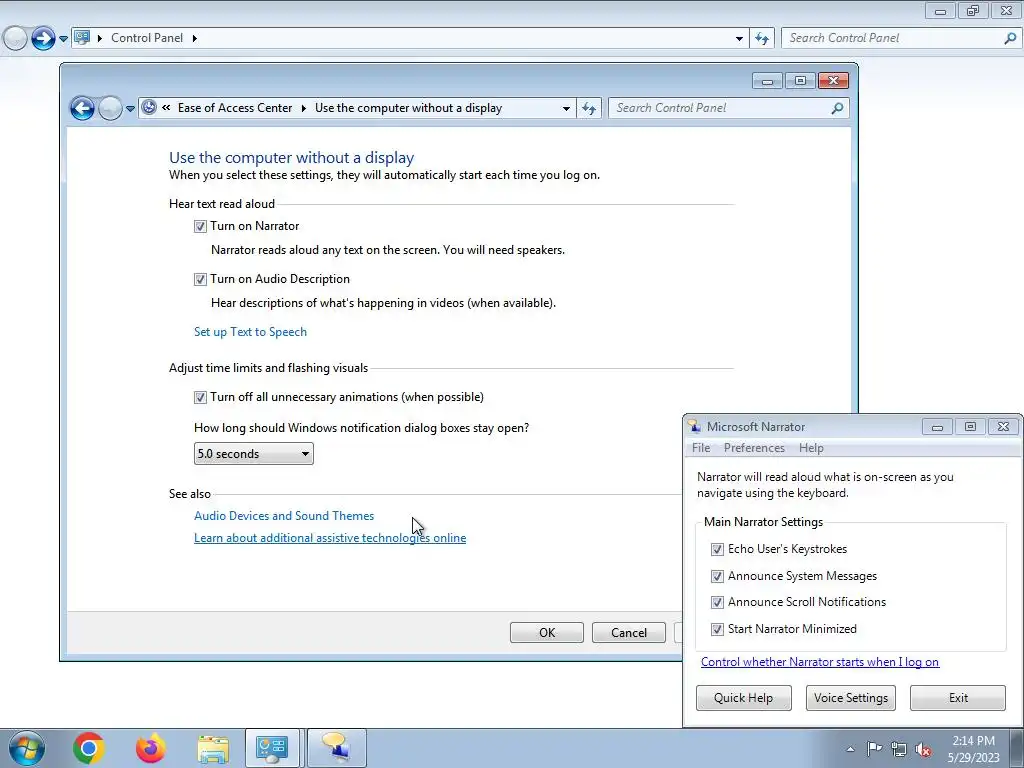Click the search magnifier in Ease of Access window
This screenshot has width=1024, height=768.
pos(837,108)
